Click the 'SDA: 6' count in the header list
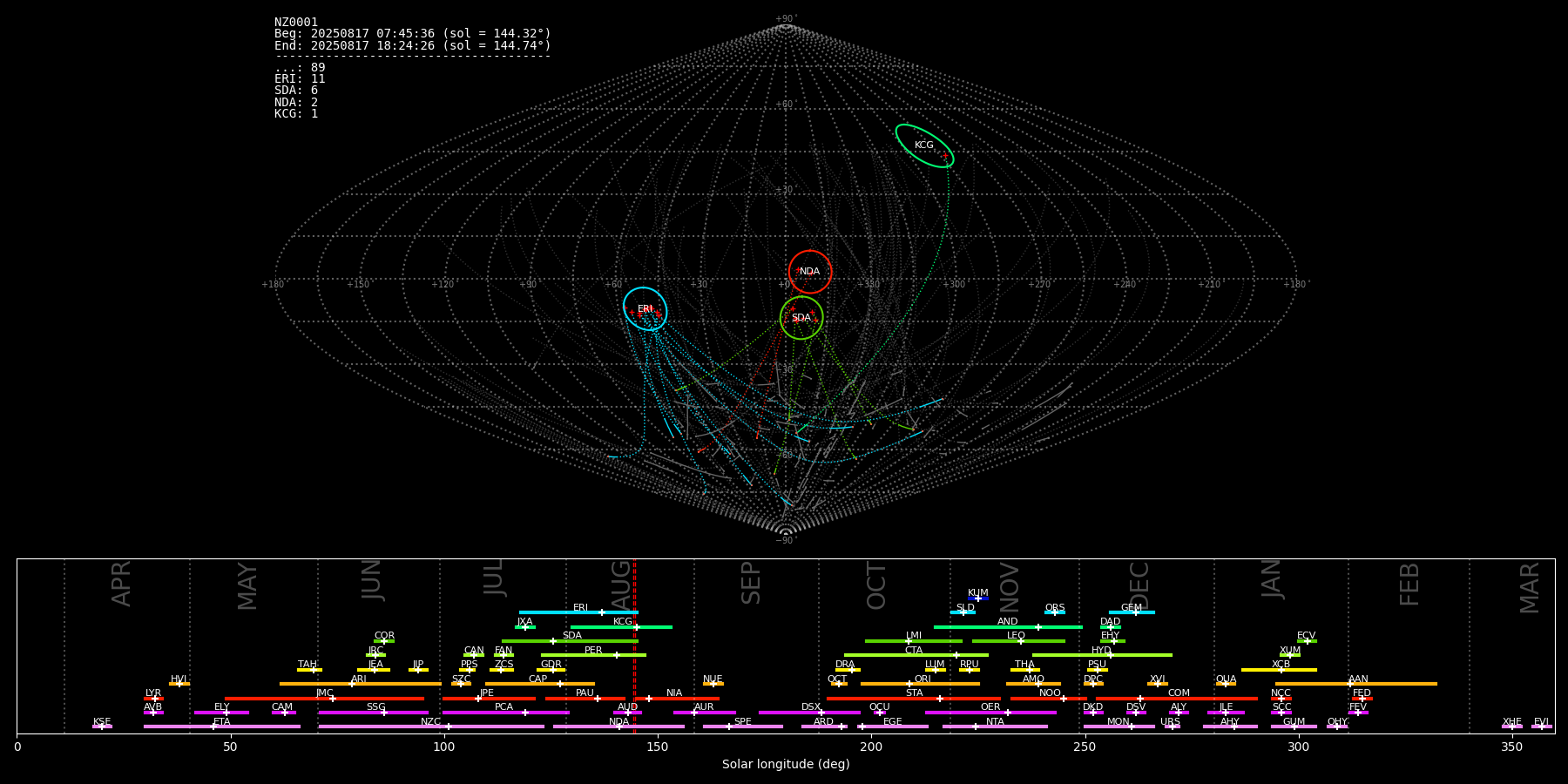Screen dimensions: 1568x784 click(296, 91)
